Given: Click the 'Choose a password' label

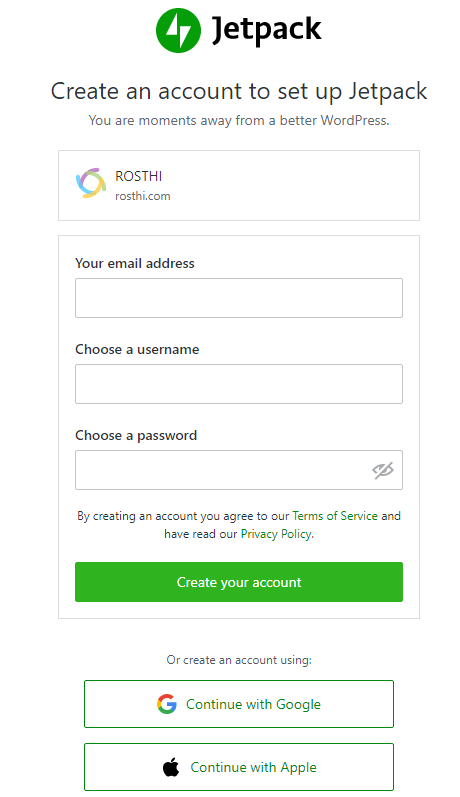Looking at the screenshot, I should [136, 436].
